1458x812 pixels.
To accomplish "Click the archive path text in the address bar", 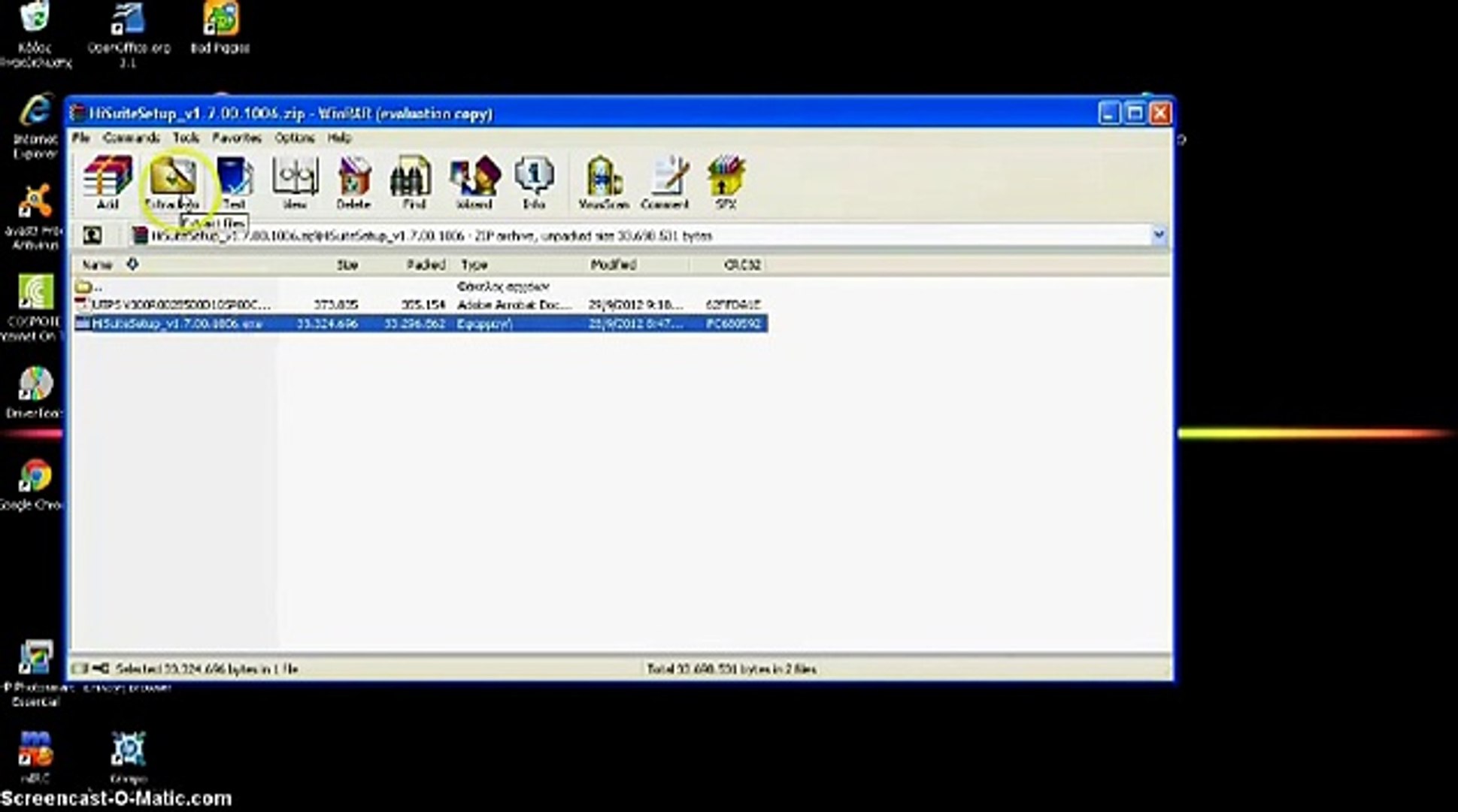I will point(432,235).
